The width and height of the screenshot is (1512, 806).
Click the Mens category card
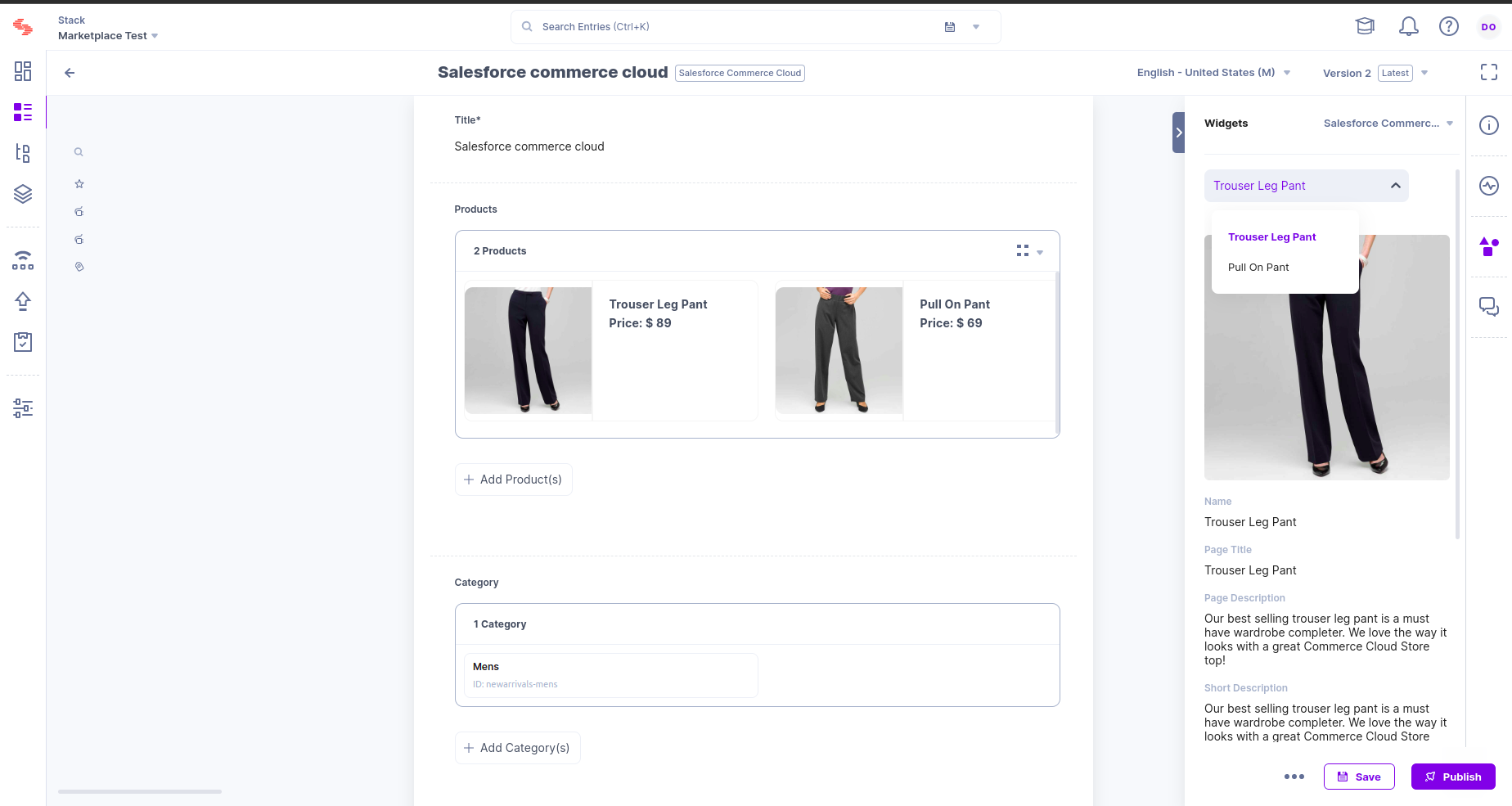(x=610, y=675)
